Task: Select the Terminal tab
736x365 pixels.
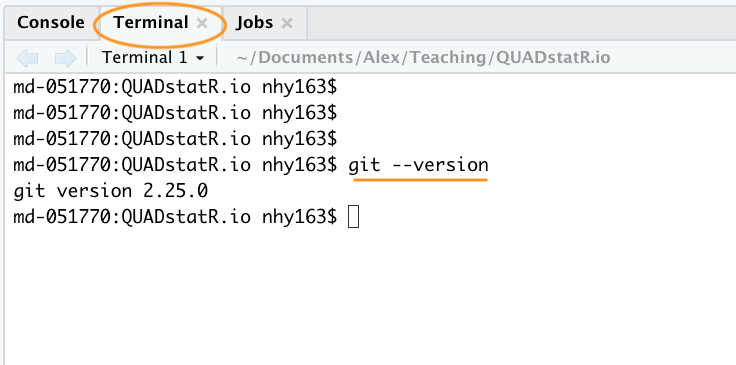Action: pos(151,23)
